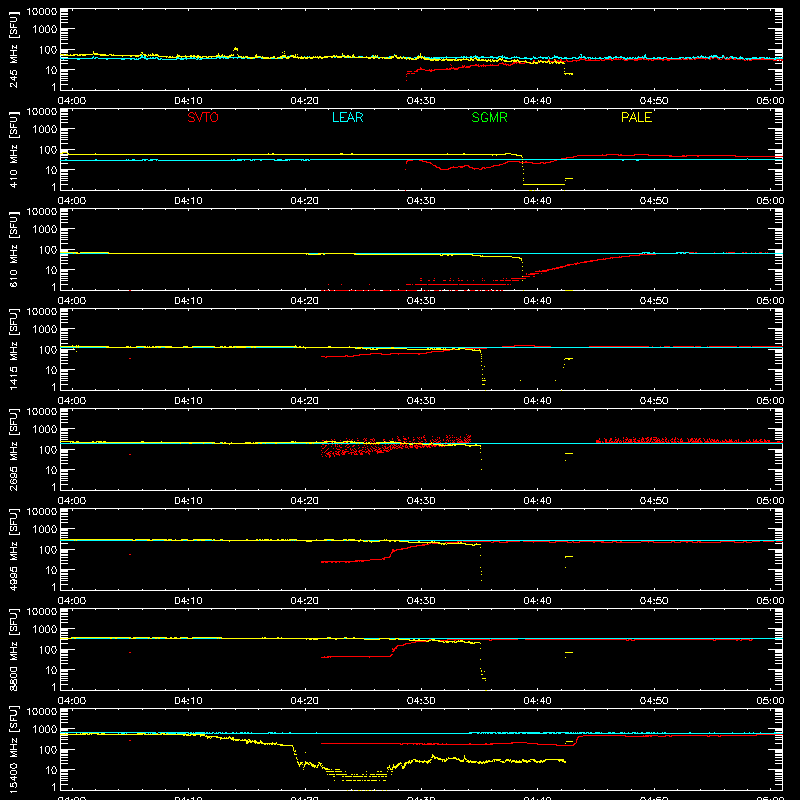Click the 04:50 tick under the 610 MHz panel
Screen dimensions: 800x800
point(654,301)
